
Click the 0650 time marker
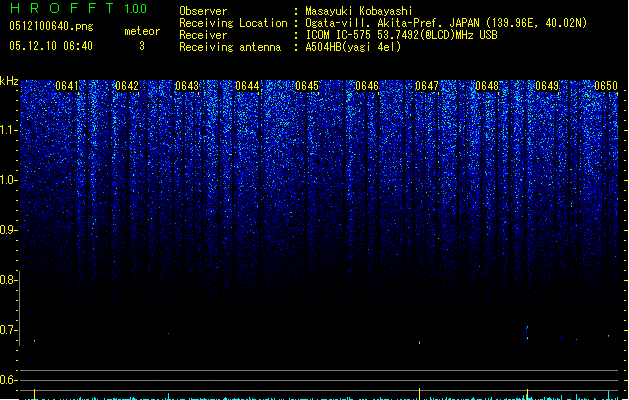606,86
